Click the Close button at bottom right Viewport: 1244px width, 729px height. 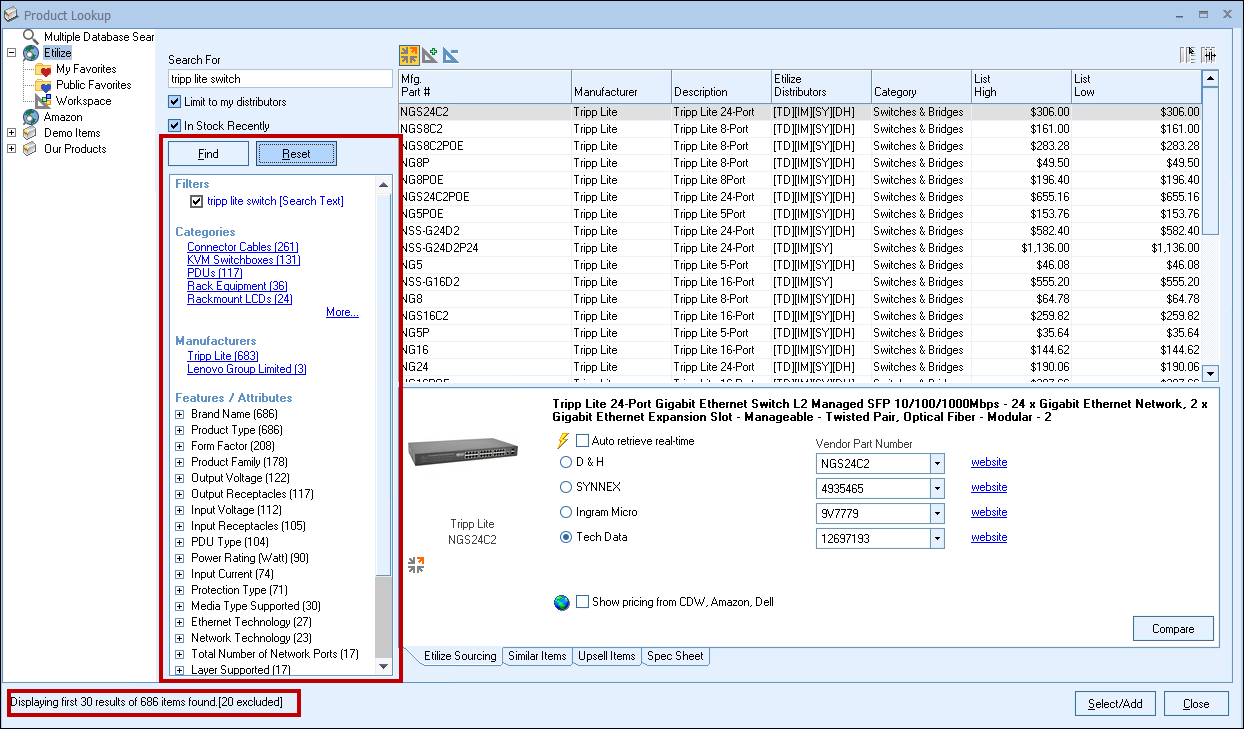[x=1196, y=704]
